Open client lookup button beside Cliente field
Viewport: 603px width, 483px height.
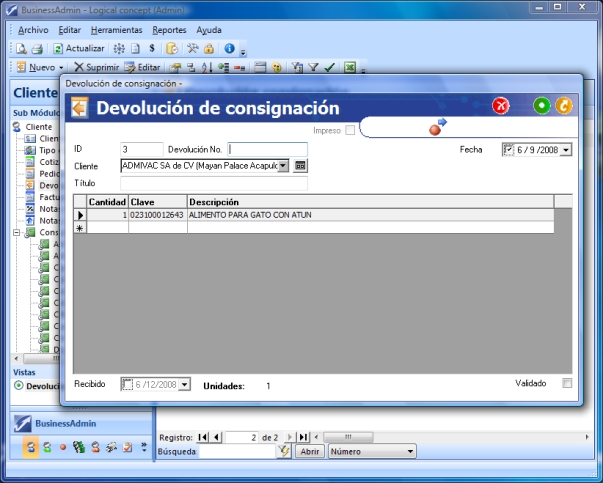[300, 166]
